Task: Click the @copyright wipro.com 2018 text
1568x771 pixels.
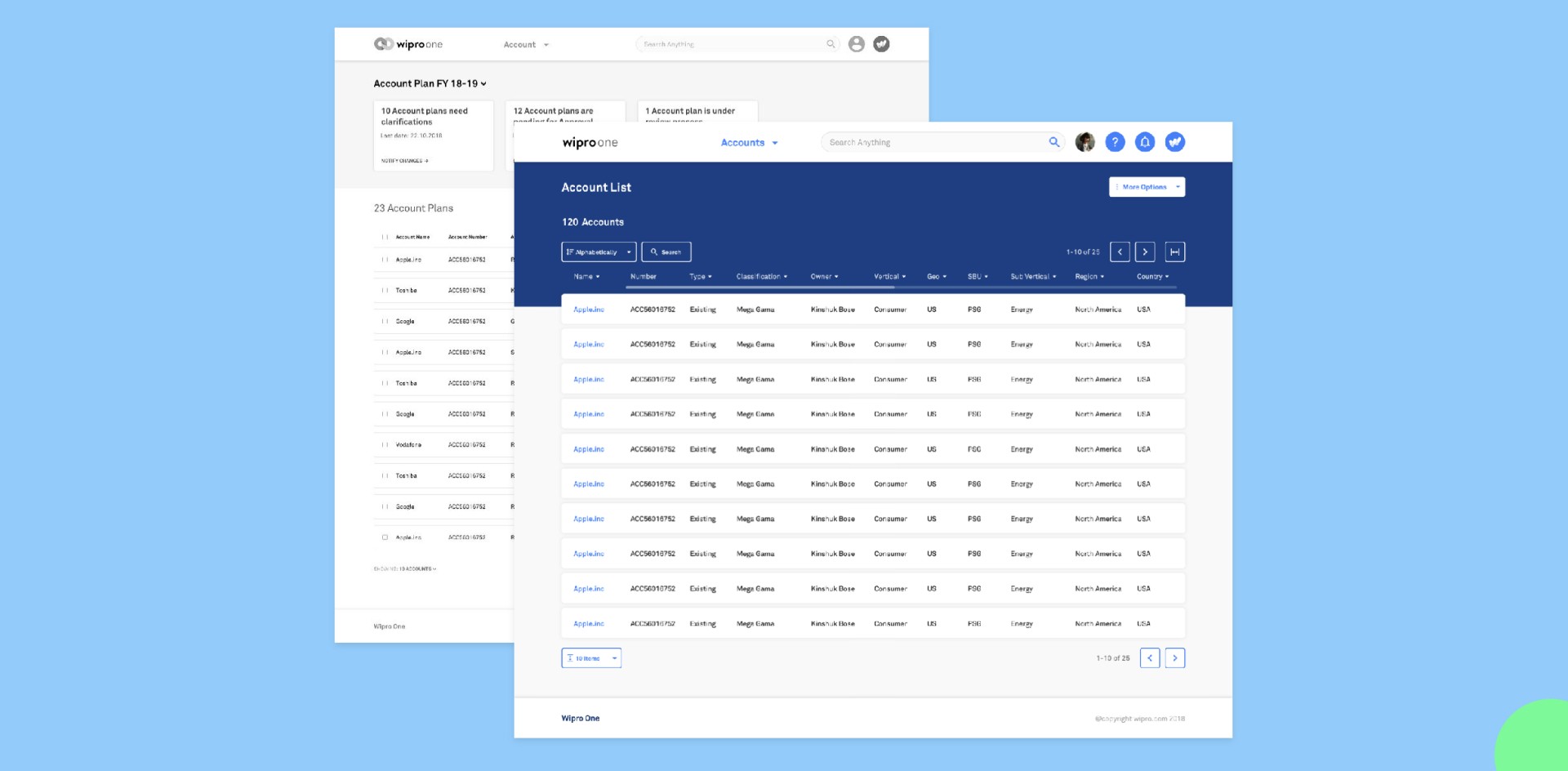Action: pos(1140,719)
